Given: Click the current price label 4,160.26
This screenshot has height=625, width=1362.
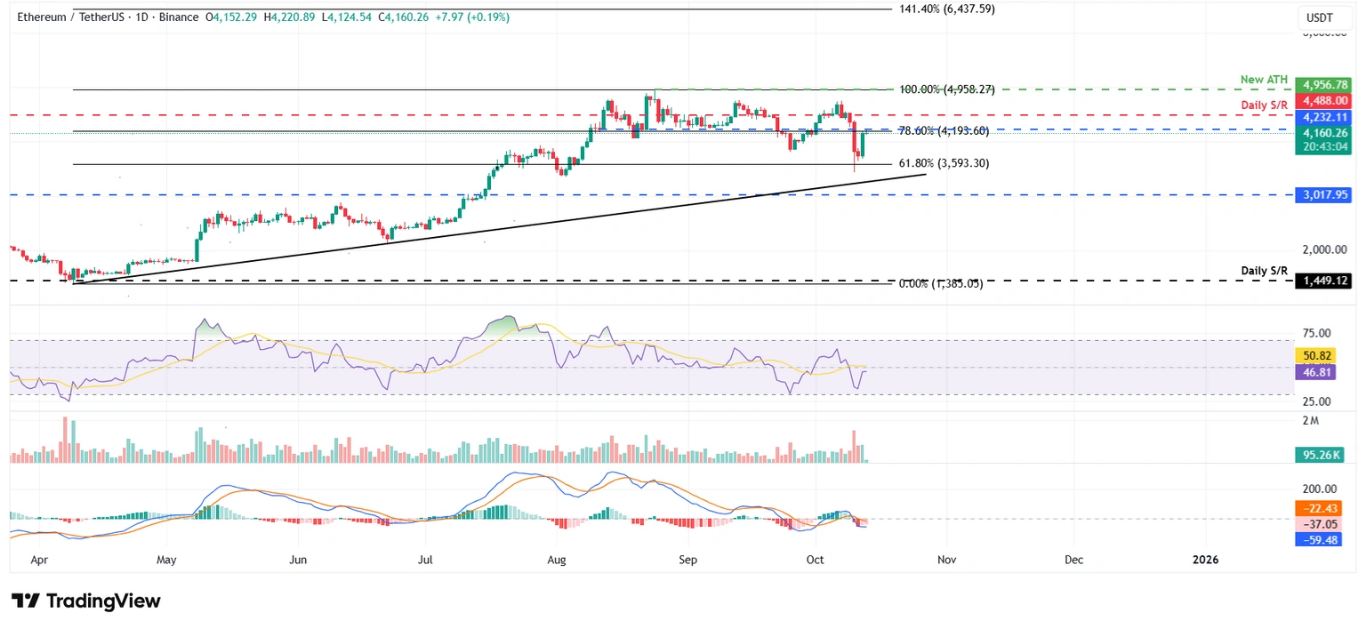Looking at the screenshot, I should pyautogui.click(x=1323, y=132).
